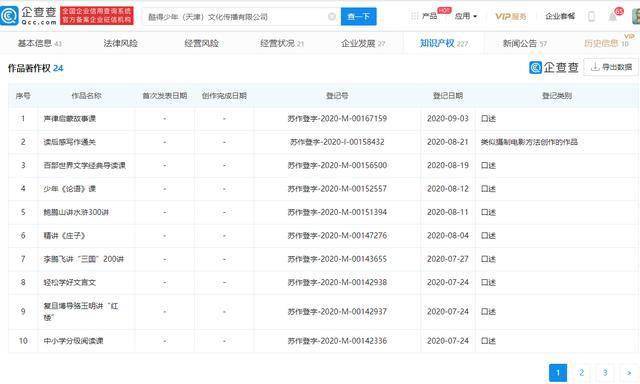Click the date 2020-09-03
Viewport: 640px width, 384px height.
coord(448,119)
